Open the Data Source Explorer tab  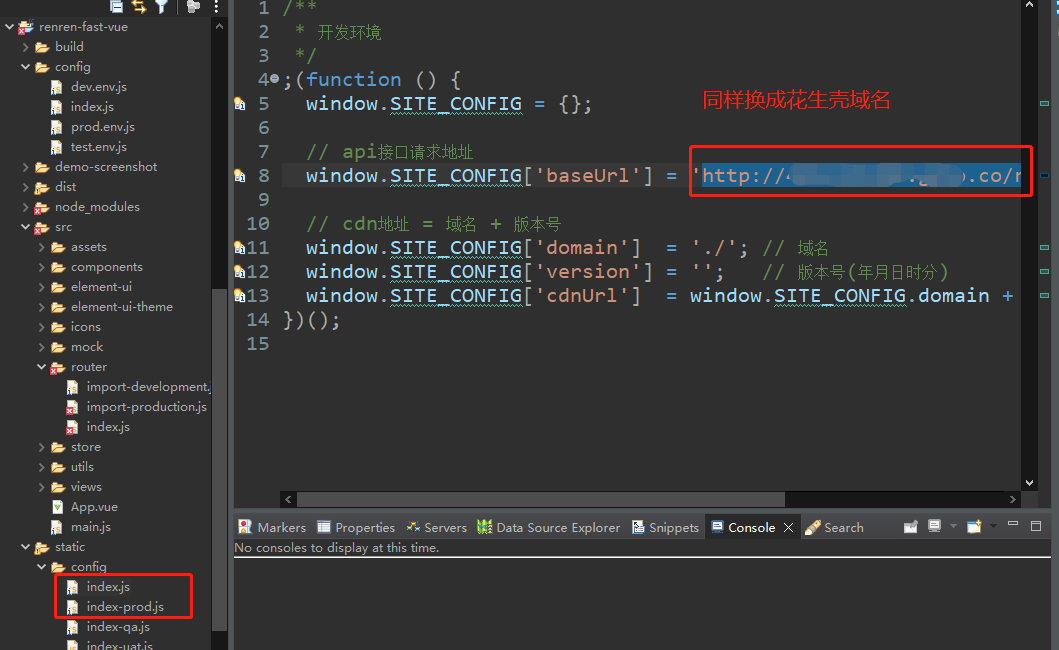548,528
